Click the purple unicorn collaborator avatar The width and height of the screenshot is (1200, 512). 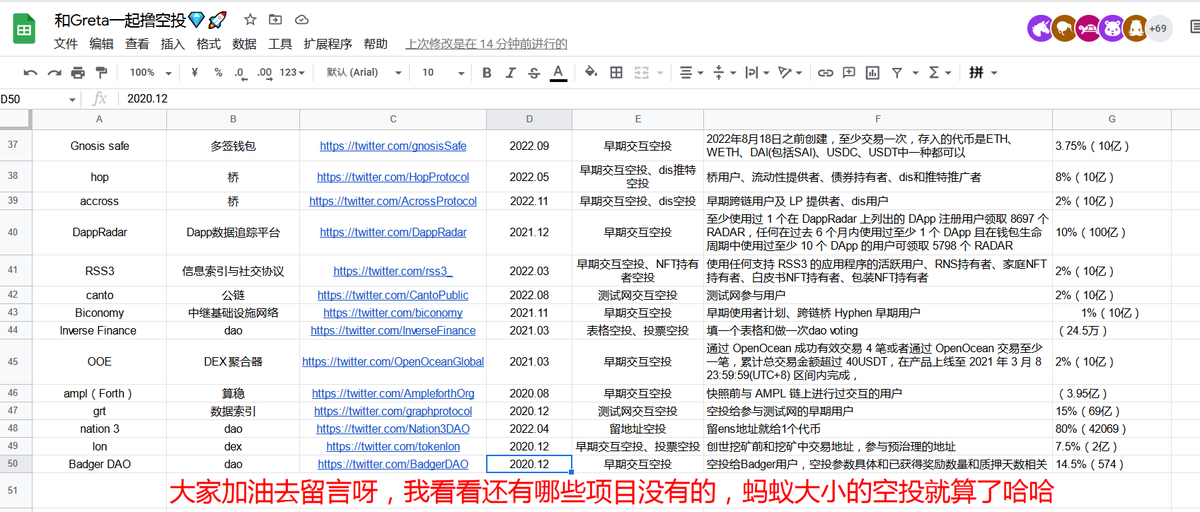pos(1040,29)
